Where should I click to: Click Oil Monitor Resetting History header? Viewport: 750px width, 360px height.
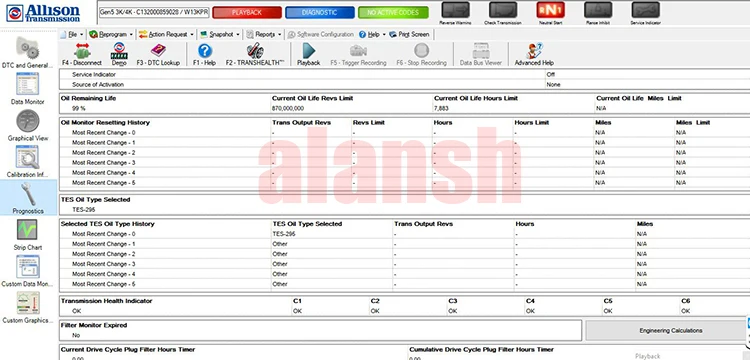click(x=105, y=122)
